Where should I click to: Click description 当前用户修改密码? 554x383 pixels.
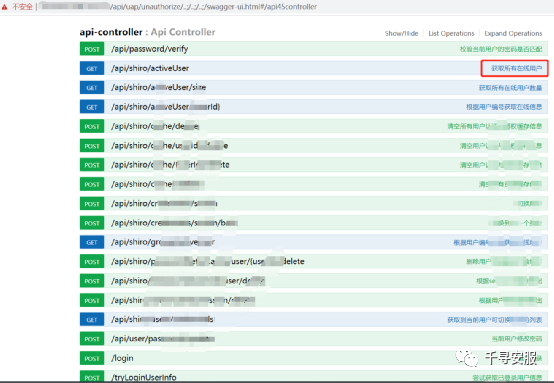click(517, 339)
